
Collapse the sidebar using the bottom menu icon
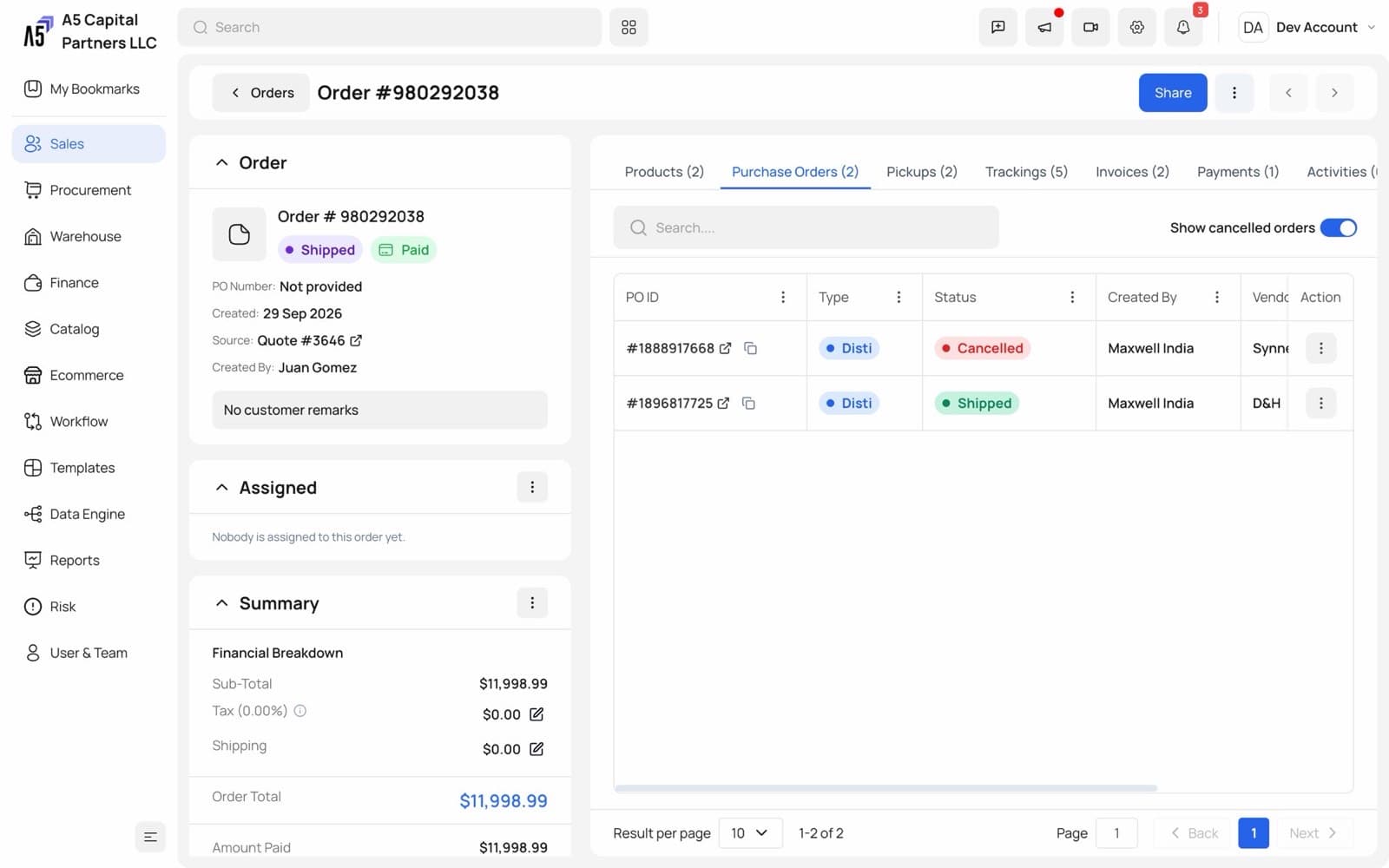pos(150,837)
